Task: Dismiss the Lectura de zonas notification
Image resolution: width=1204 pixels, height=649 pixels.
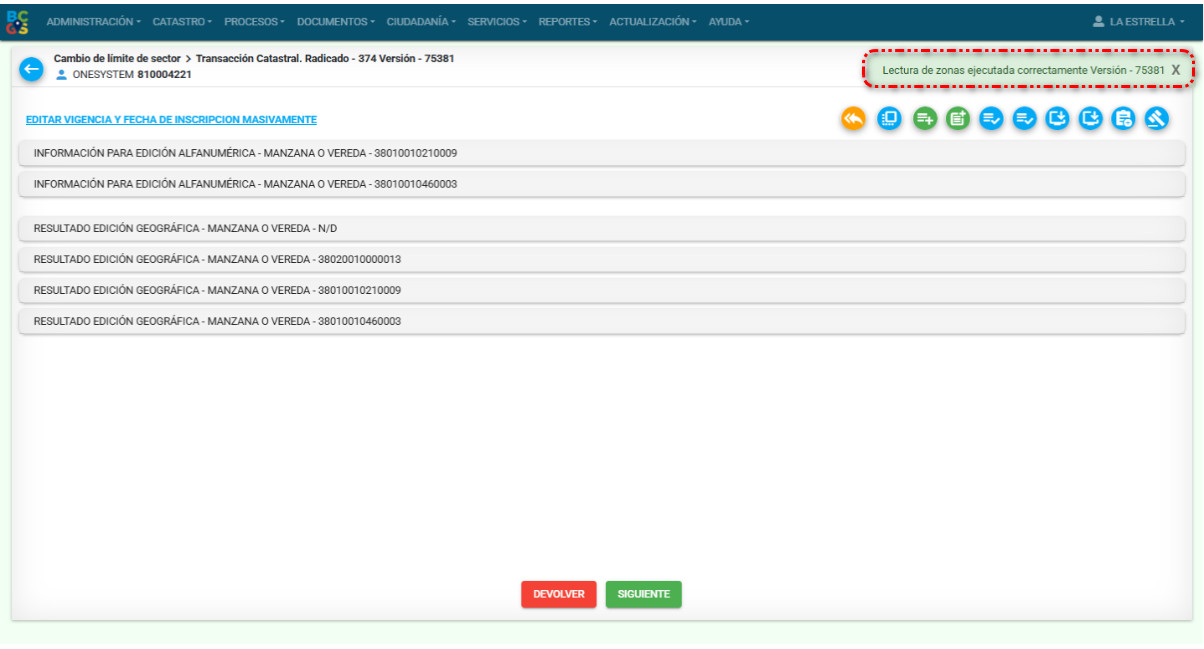Action: point(1176,70)
